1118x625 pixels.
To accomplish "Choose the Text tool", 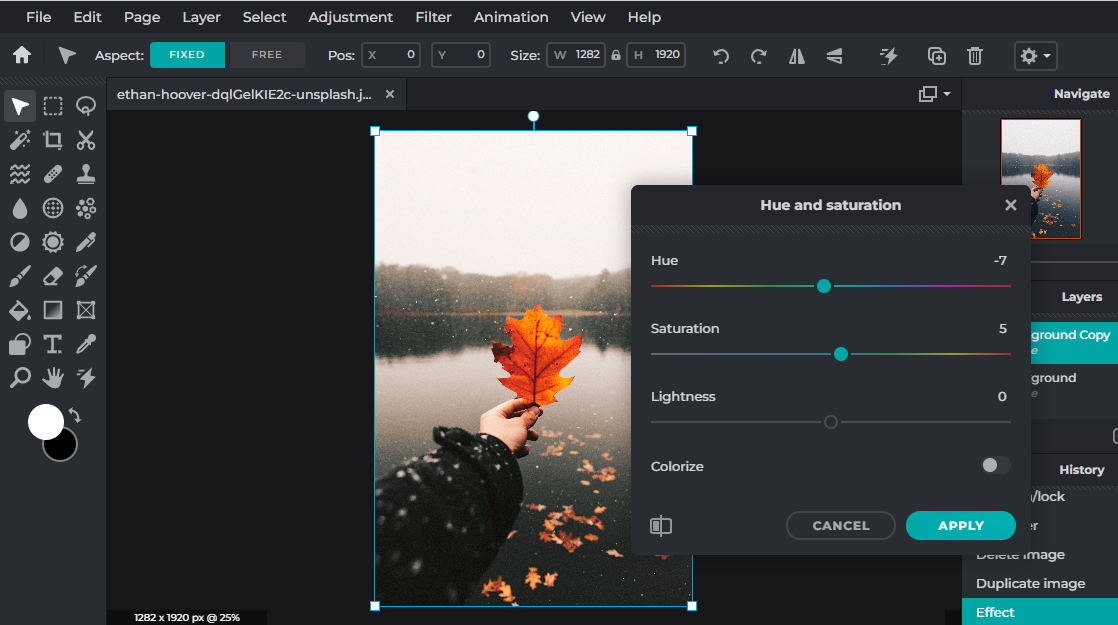I will pyautogui.click(x=52, y=343).
